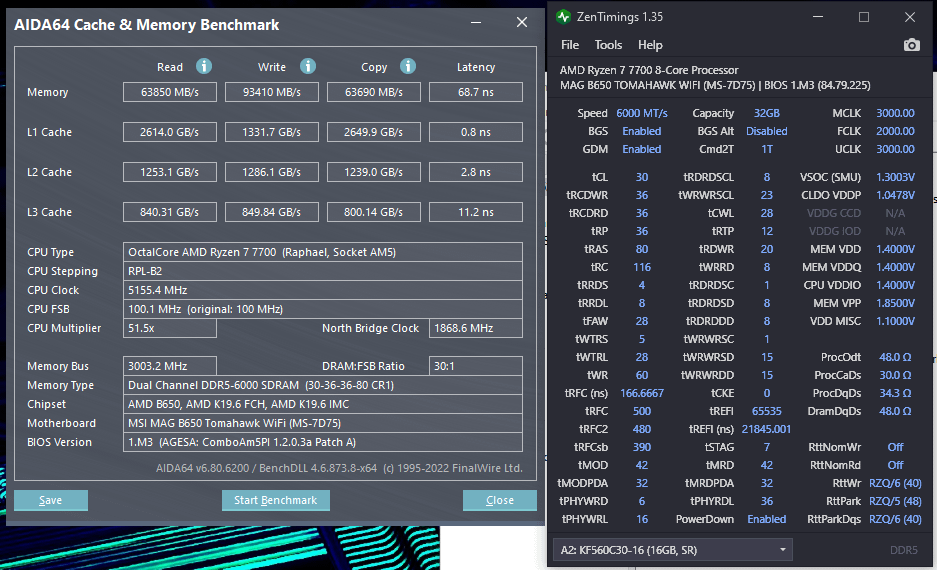Click the ProcOdt value 48.0 Ω
Viewport: 937px width, 570px height.
895,357
